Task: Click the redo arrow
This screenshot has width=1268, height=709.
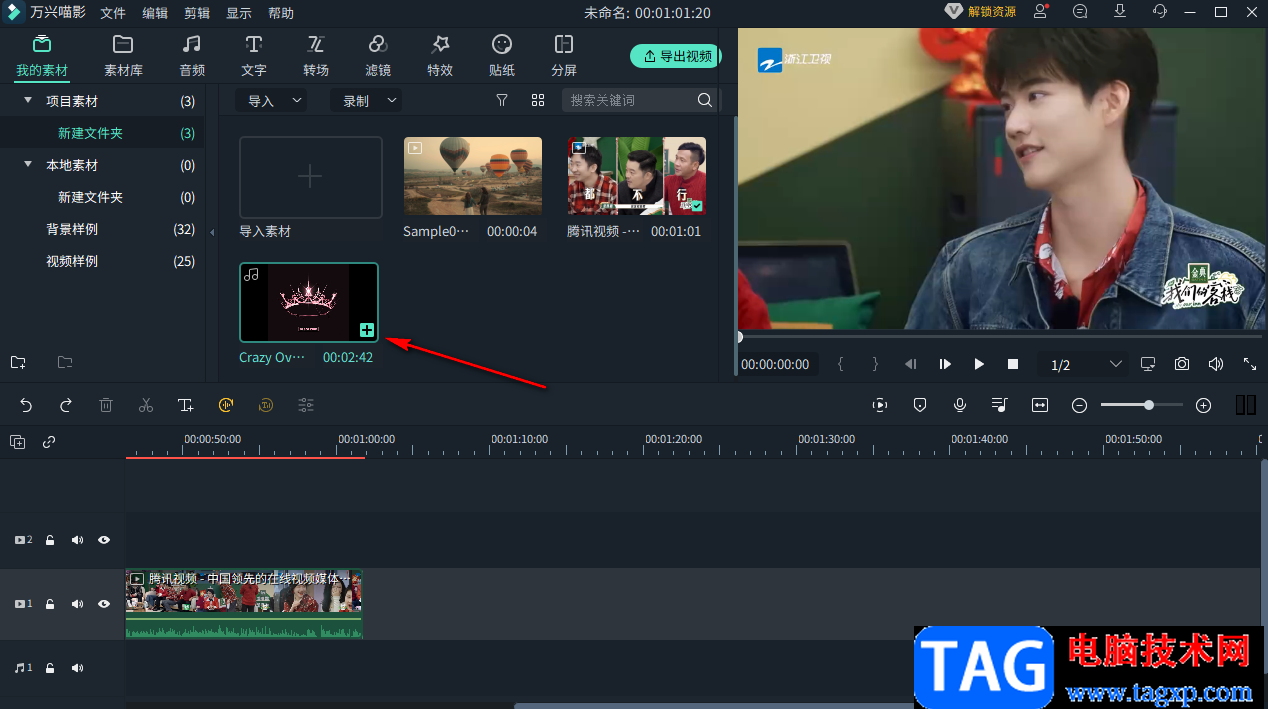Action: (66, 405)
